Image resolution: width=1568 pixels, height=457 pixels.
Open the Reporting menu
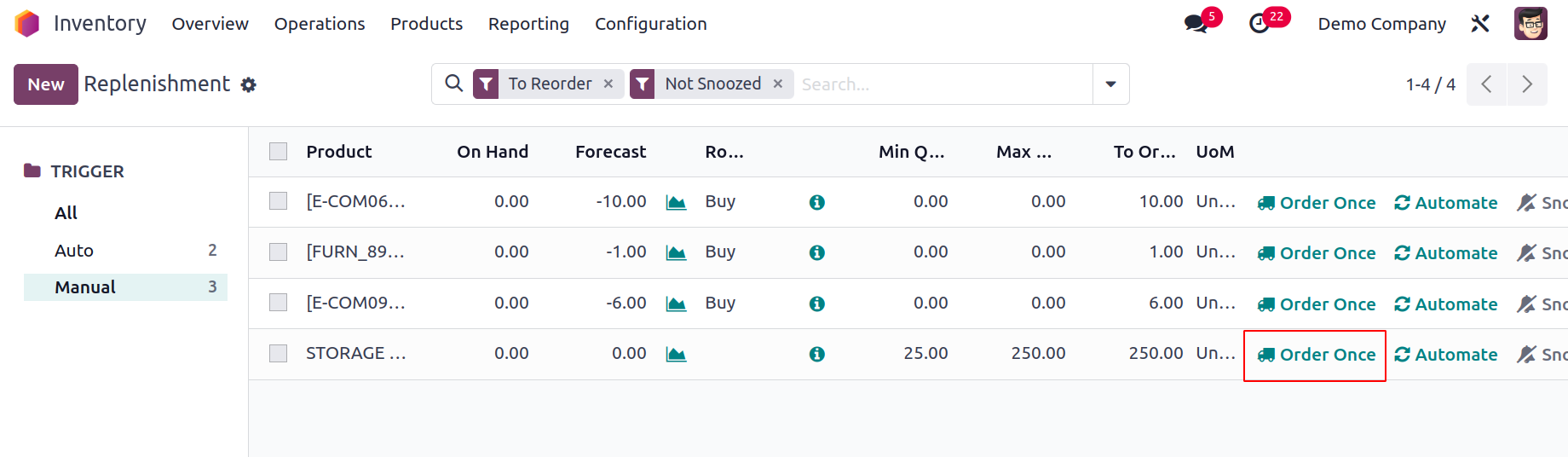[x=528, y=24]
